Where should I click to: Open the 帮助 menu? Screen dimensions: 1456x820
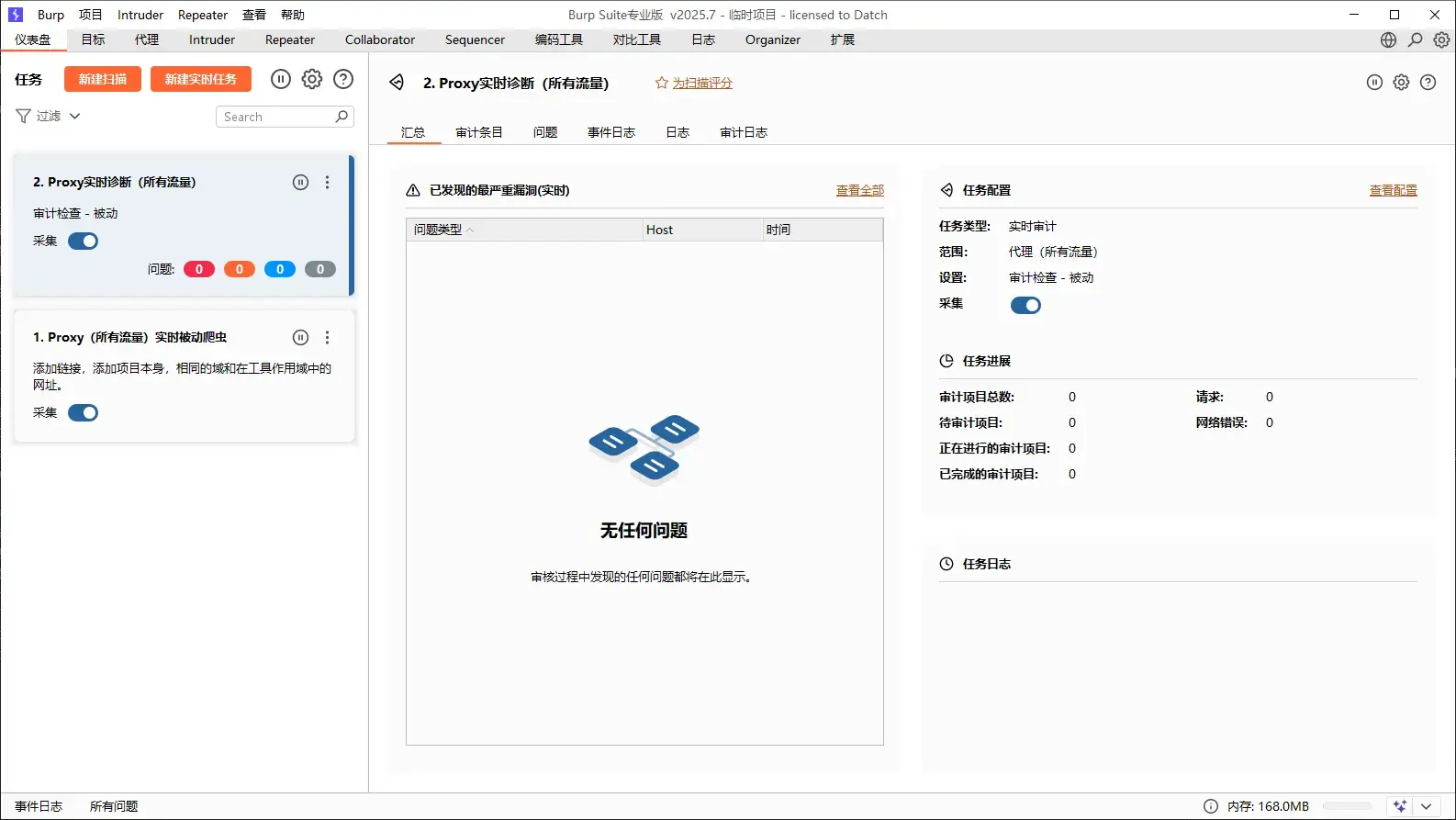pos(293,15)
